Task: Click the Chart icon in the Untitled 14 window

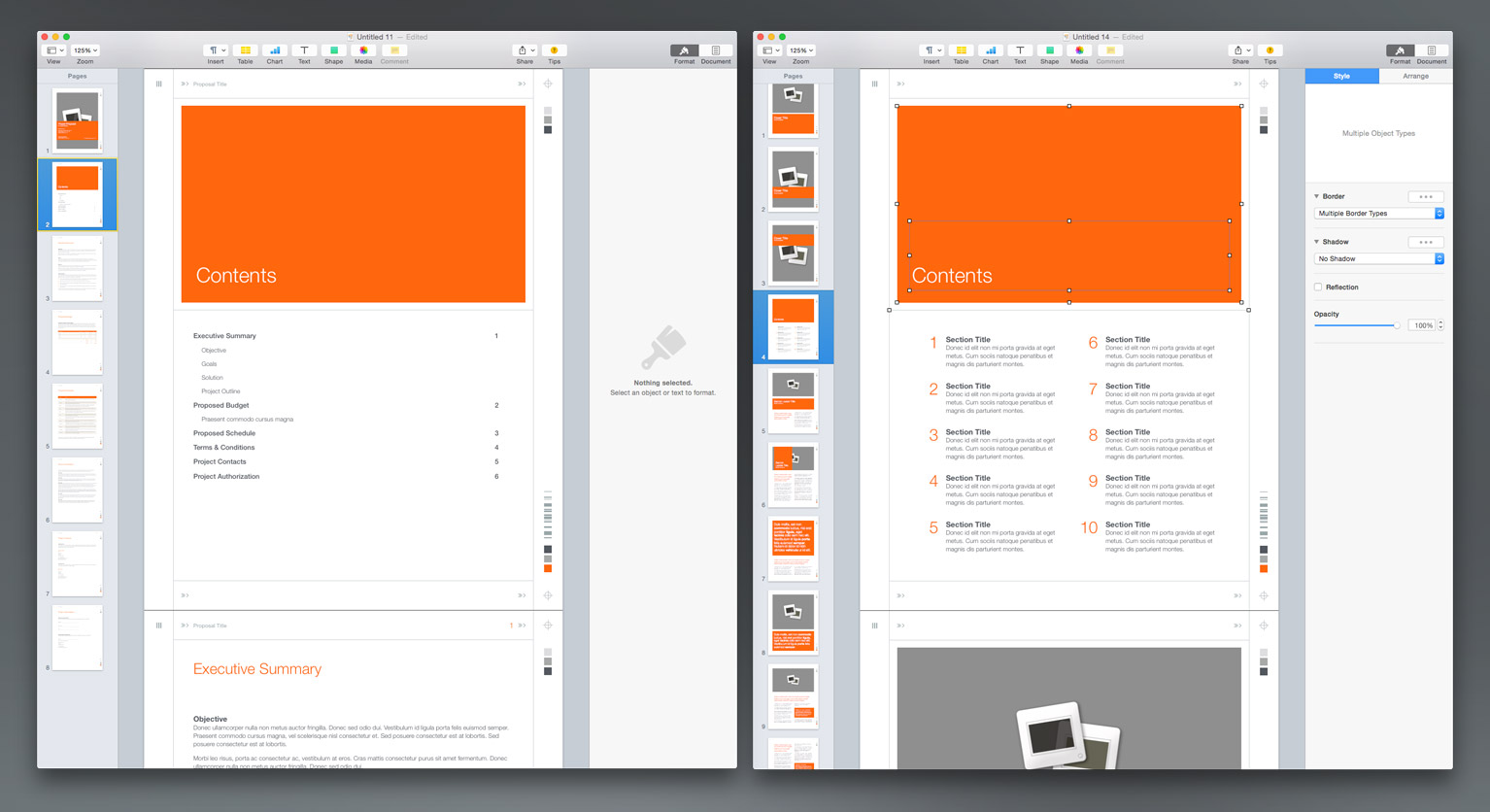Action: [990, 51]
